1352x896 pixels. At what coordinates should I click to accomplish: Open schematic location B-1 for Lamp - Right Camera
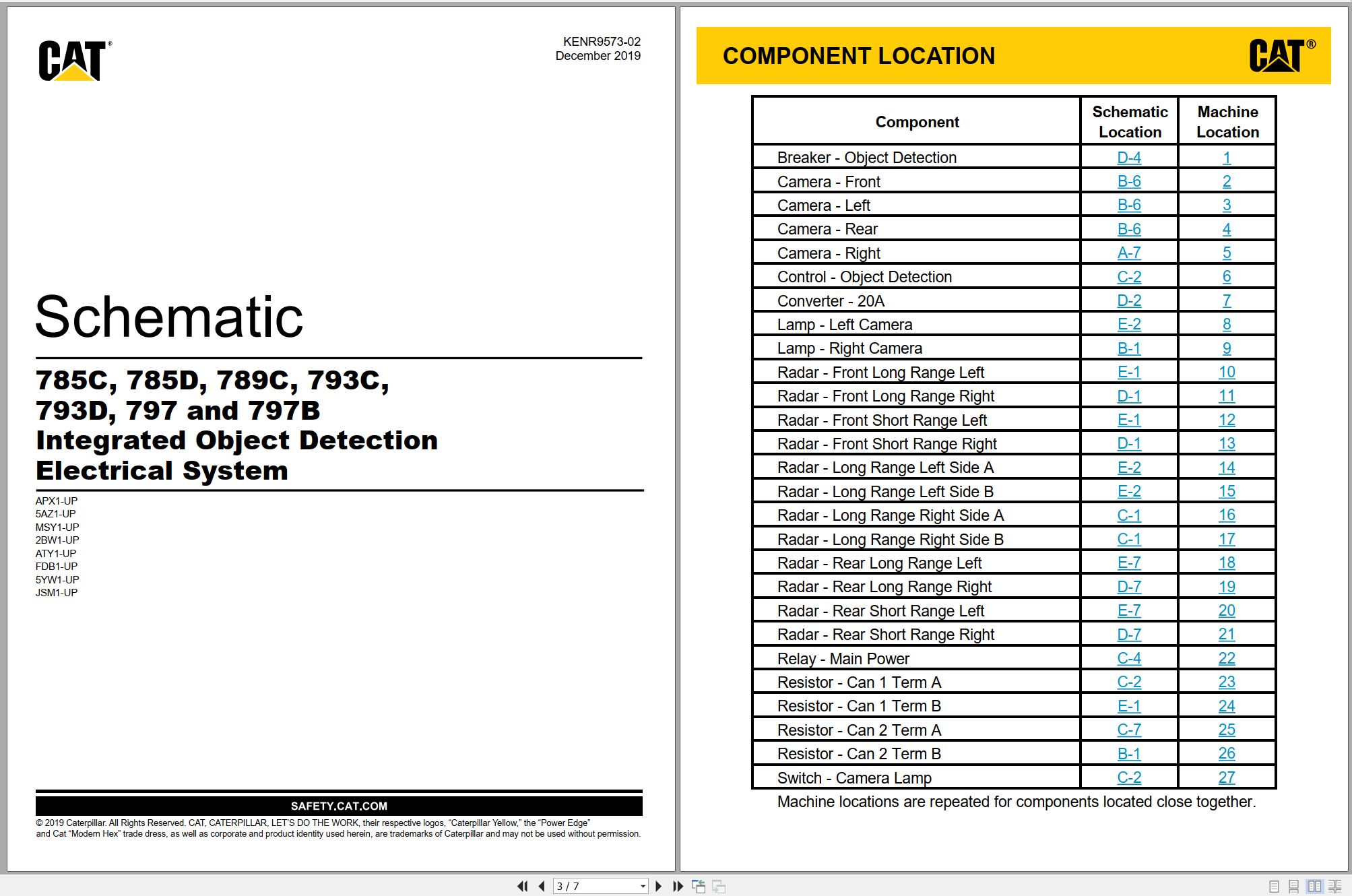coord(1129,348)
